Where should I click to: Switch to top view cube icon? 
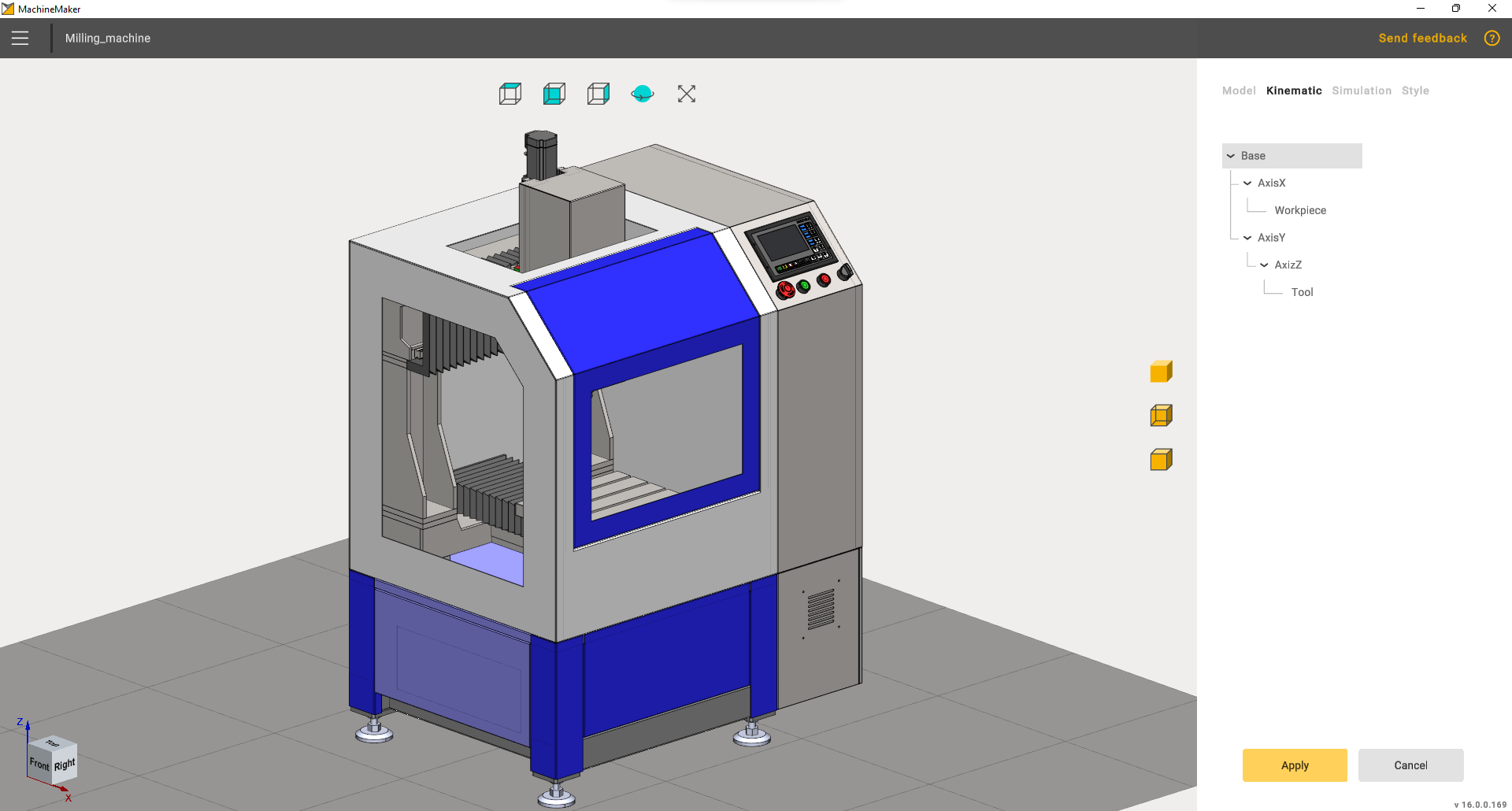(510, 94)
